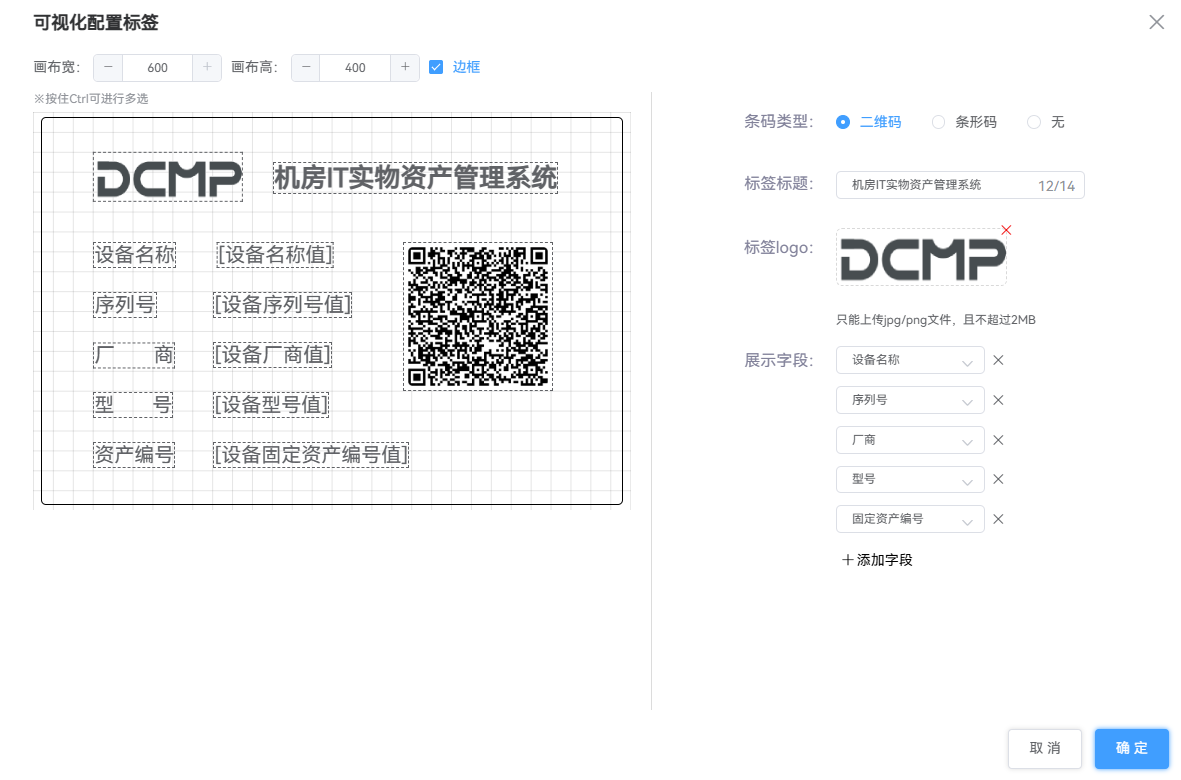This screenshot has width=1181, height=780.
Task: Select the DCMP logo on canvas
Action: [168, 178]
